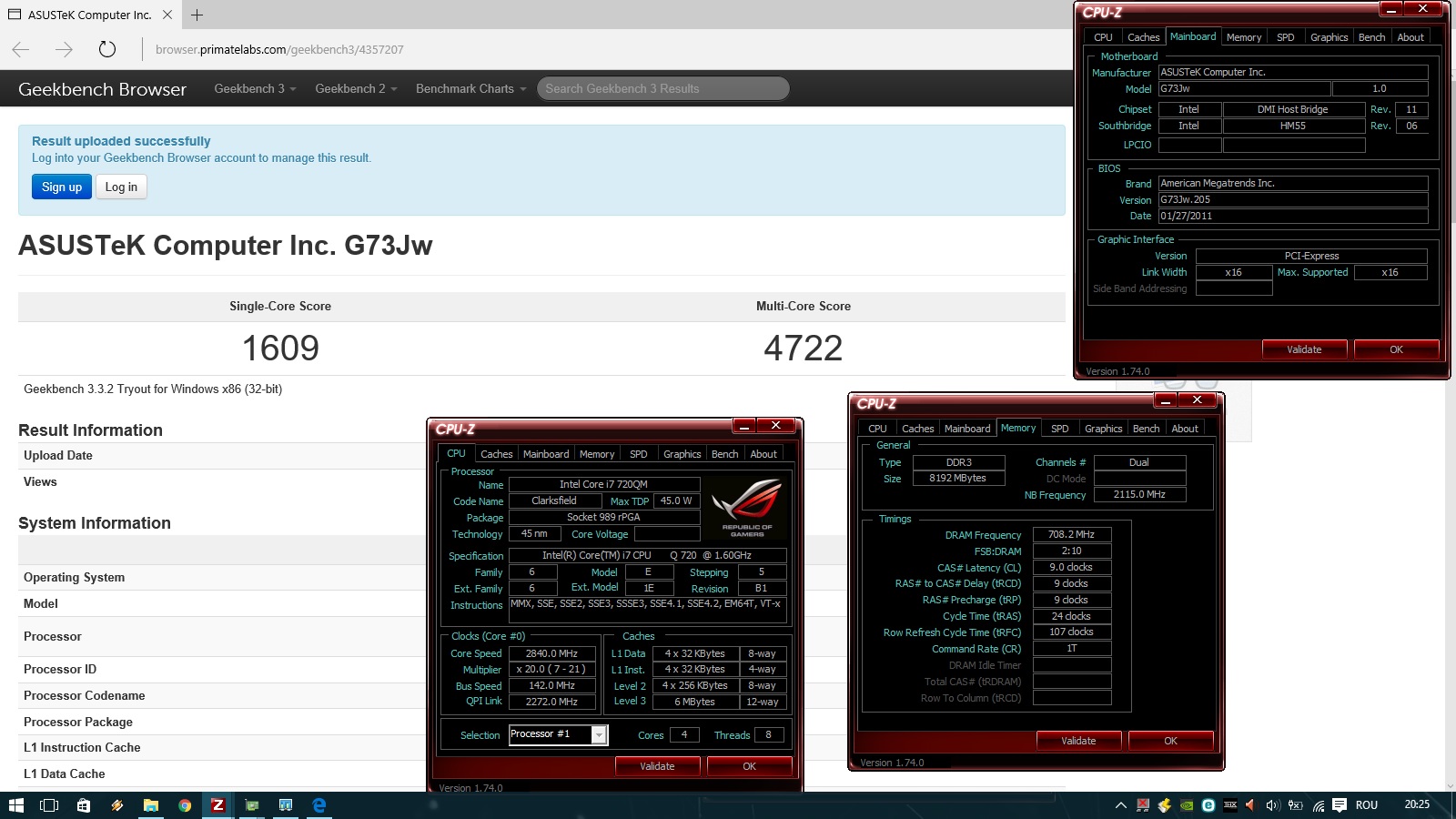Select CPU tab in Memory window
Image resolution: width=1456 pixels, height=819 pixels.
pos(877,429)
